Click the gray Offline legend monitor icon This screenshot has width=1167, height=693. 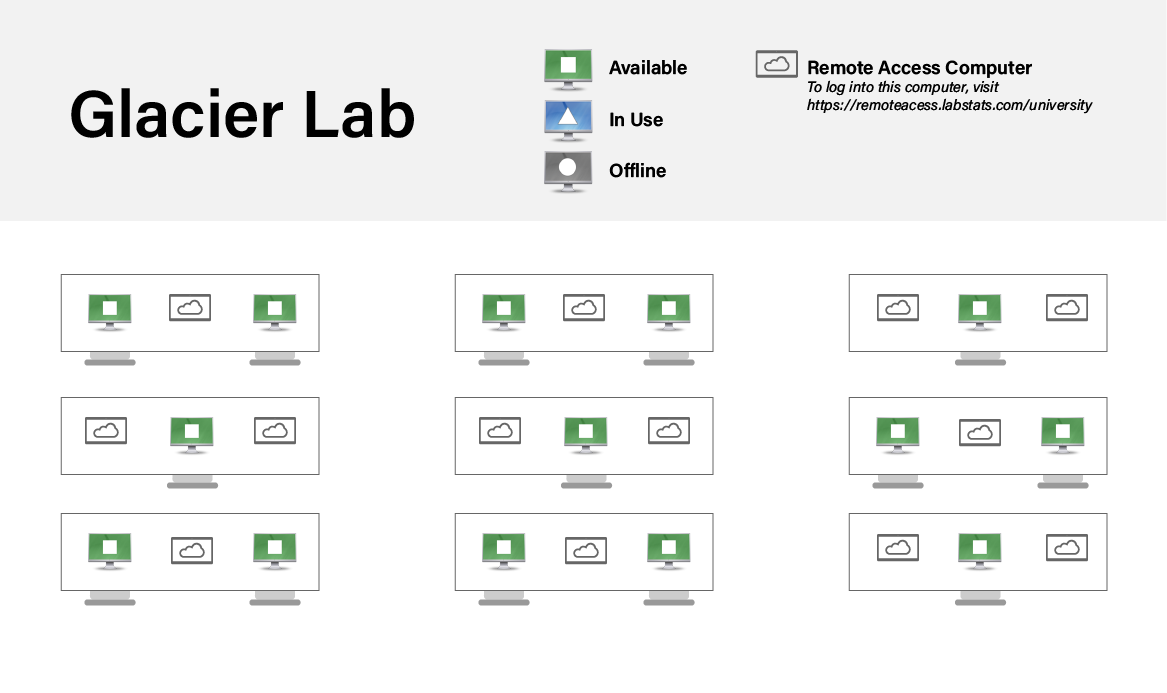568,172
